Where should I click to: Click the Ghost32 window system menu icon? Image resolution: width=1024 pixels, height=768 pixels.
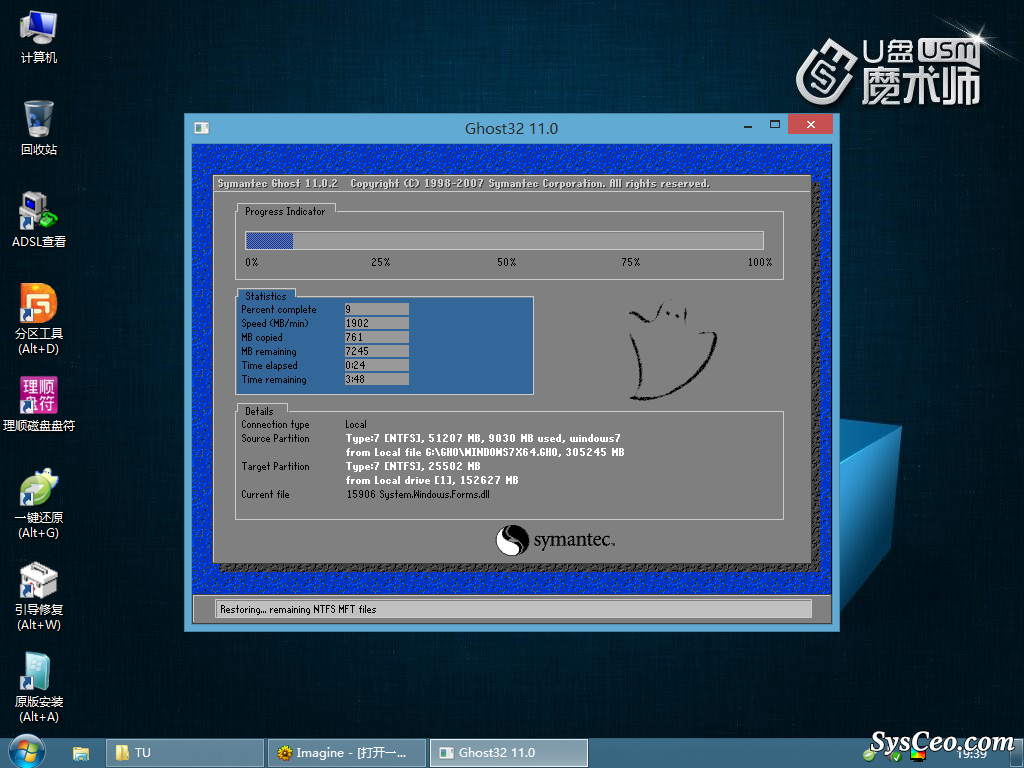(x=201, y=128)
